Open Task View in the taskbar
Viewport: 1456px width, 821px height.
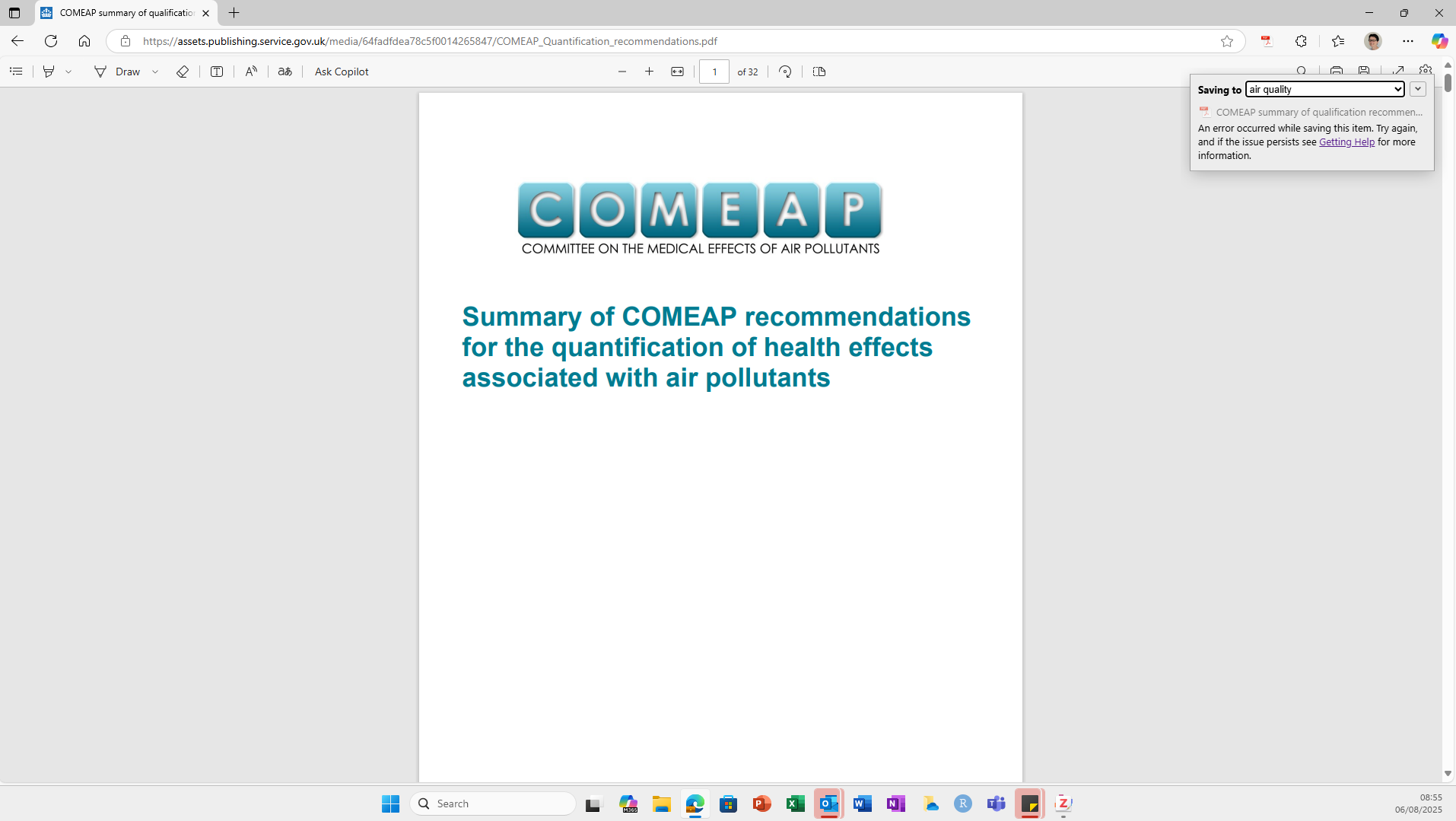pos(593,803)
